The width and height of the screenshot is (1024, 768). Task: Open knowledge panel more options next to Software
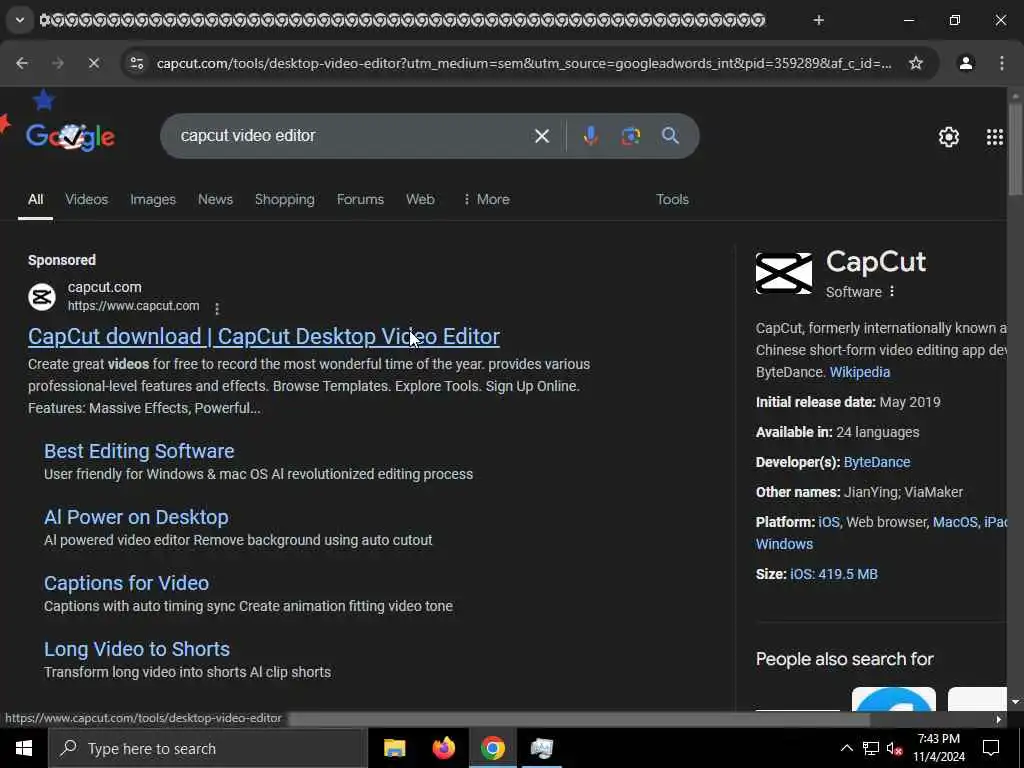tap(892, 291)
